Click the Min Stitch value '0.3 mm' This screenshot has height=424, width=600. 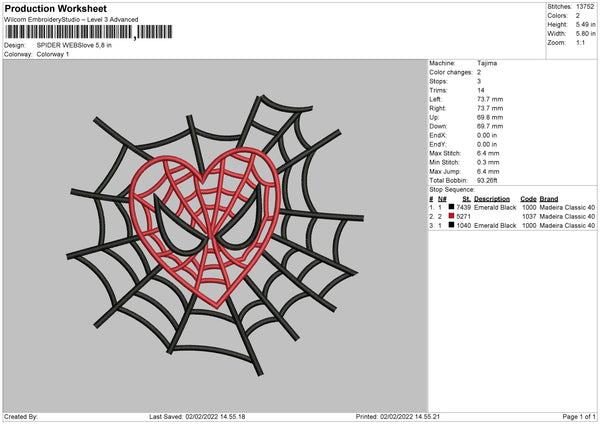[488, 162]
